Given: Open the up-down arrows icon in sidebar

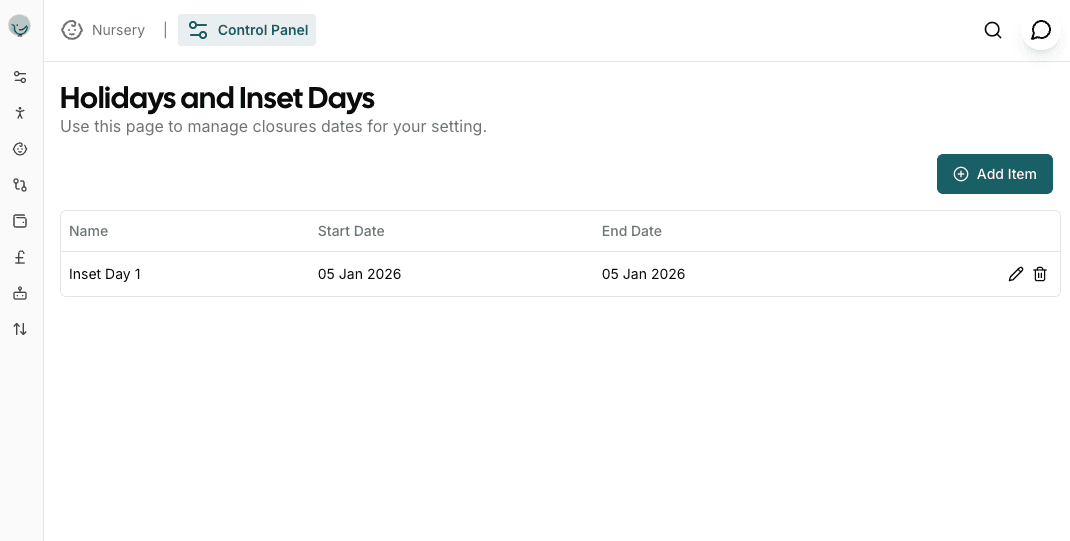Looking at the screenshot, I should tap(20, 329).
